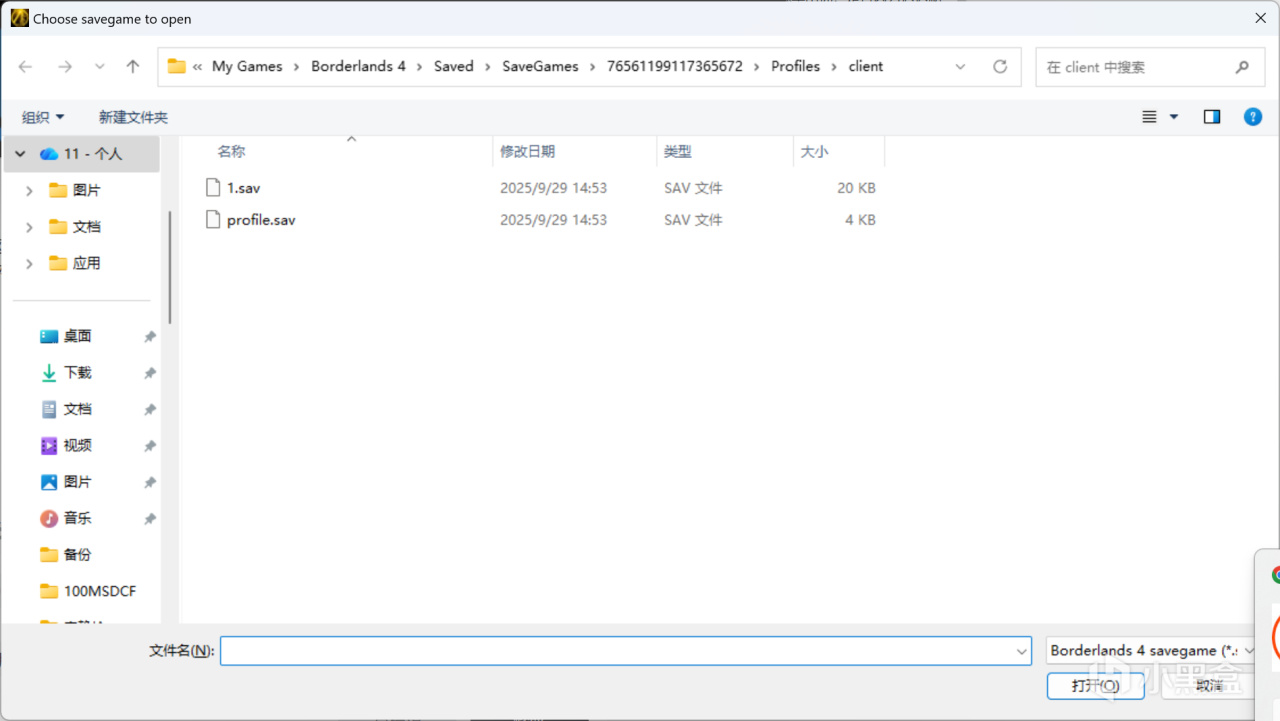Click the pin icon beside 视频
The image size is (1280, 721).
[x=150, y=446]
